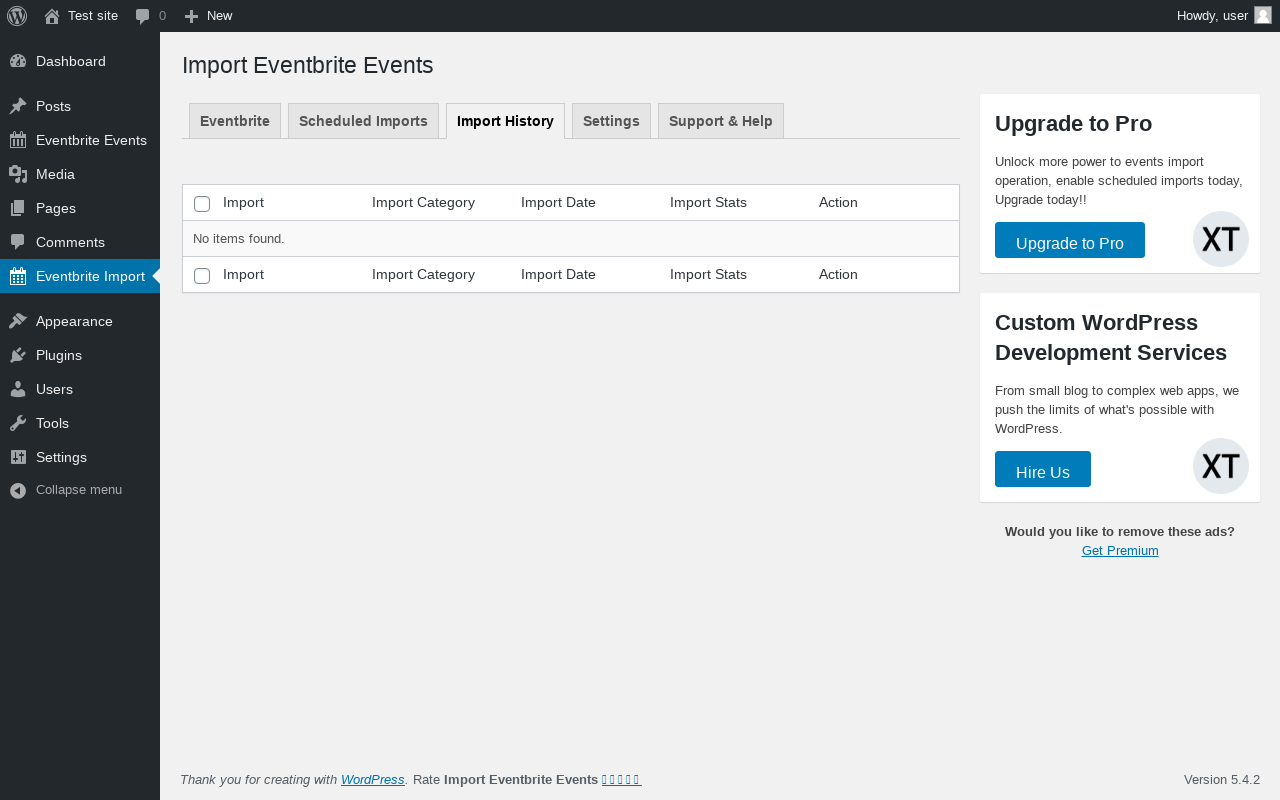The image size is (1280, 800).
Task: Click the Version 5.4.2 text
Action: (1222, 779)
